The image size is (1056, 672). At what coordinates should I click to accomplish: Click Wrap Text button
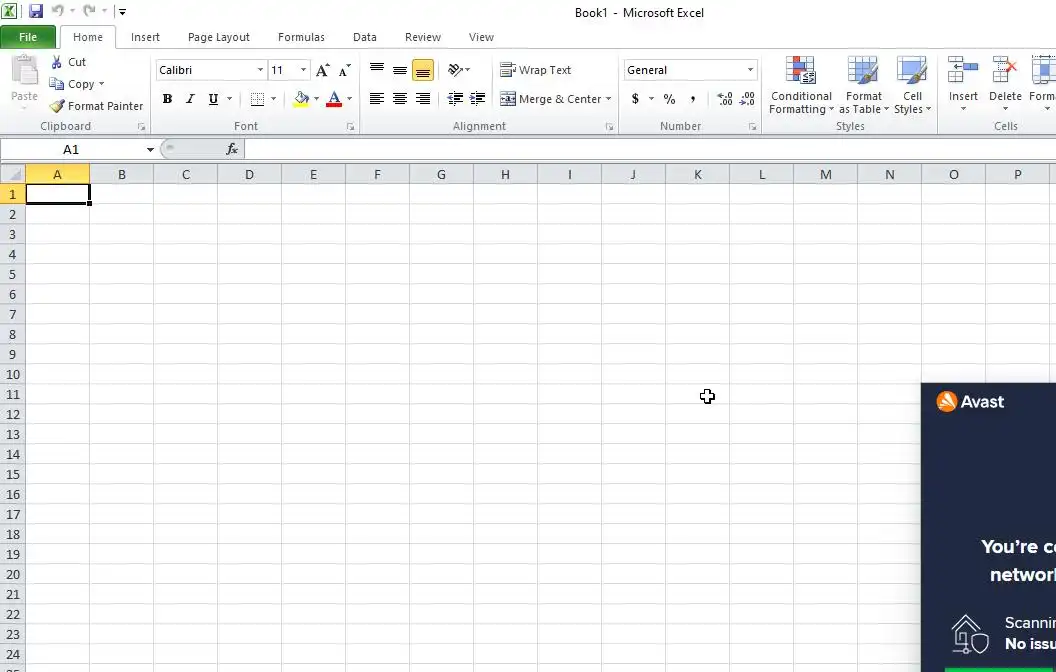tap(535, 70)
